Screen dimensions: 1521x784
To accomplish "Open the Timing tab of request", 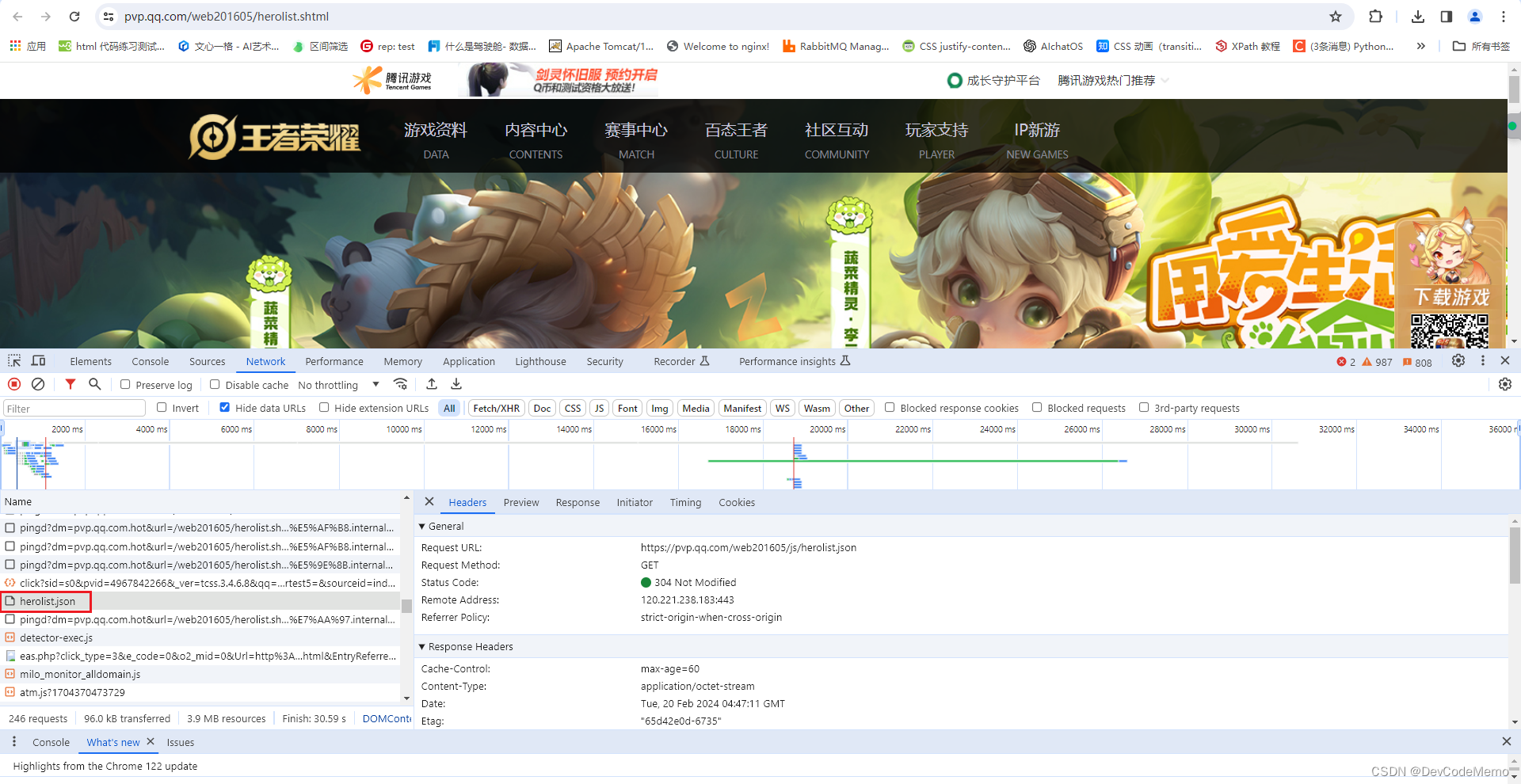I will point(685,503).
